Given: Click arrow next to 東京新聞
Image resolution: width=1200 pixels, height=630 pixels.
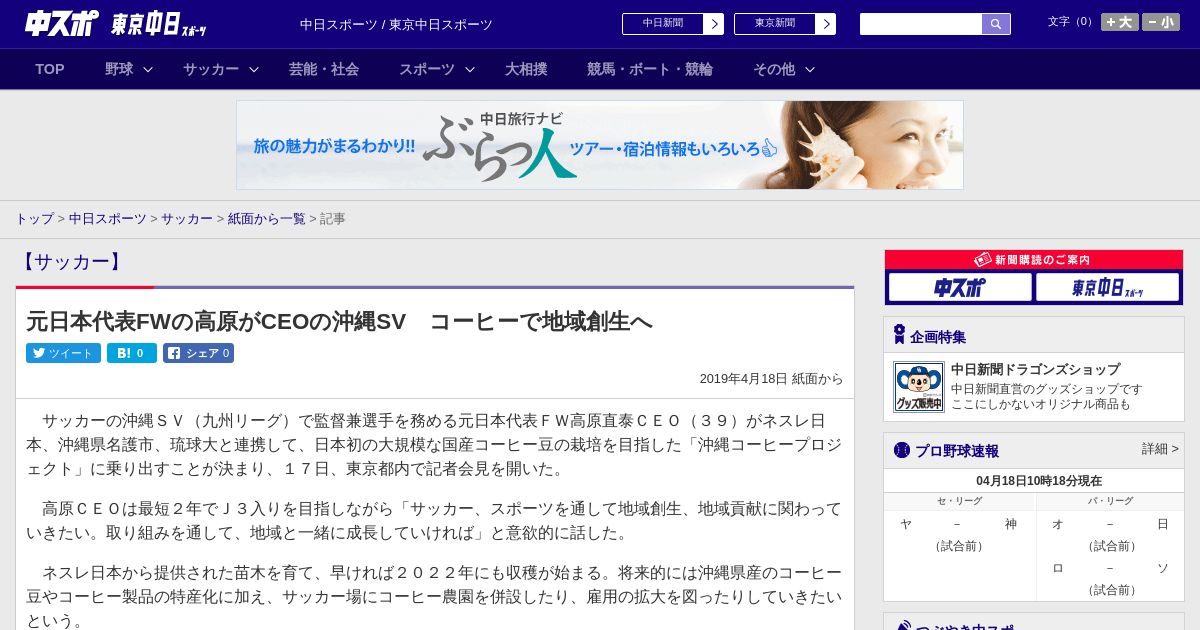Looking at the screenshot, I should 826,24.
